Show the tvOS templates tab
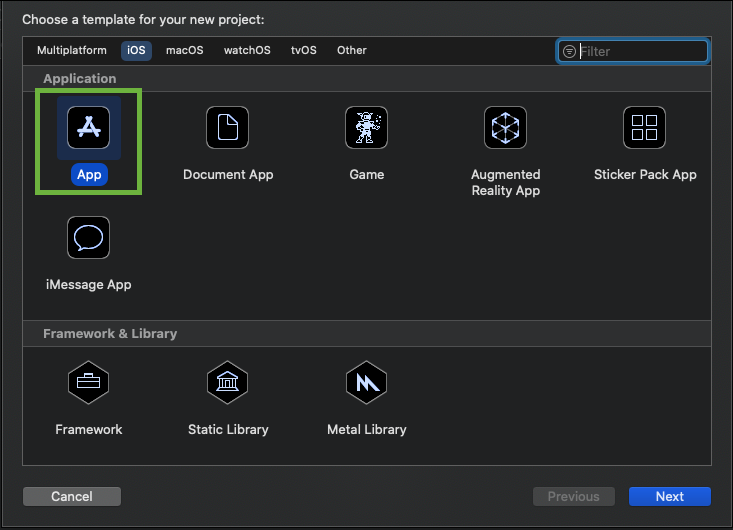The height and width of the screenshot is (530, 733). (x=304, y=50)
